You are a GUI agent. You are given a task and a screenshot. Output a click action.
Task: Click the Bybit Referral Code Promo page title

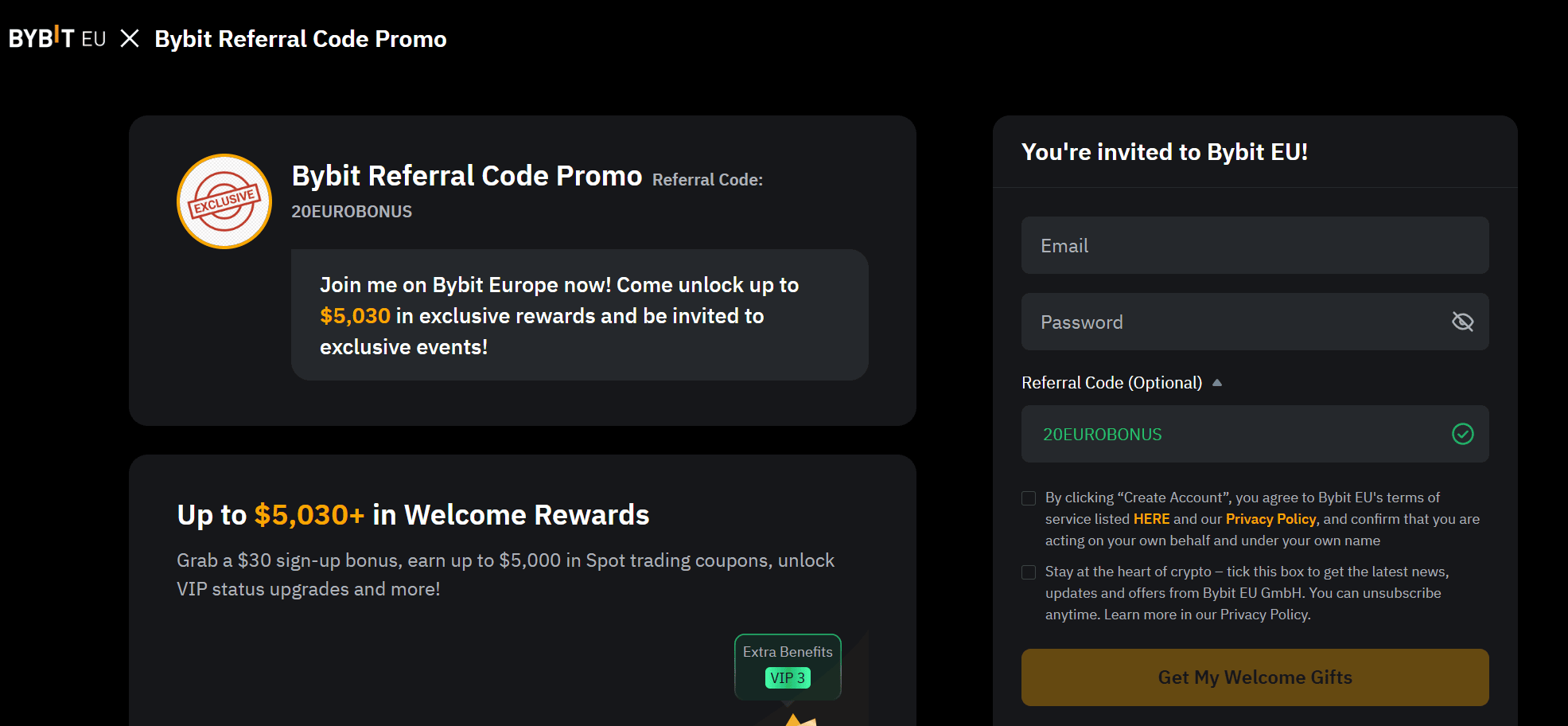301,38
